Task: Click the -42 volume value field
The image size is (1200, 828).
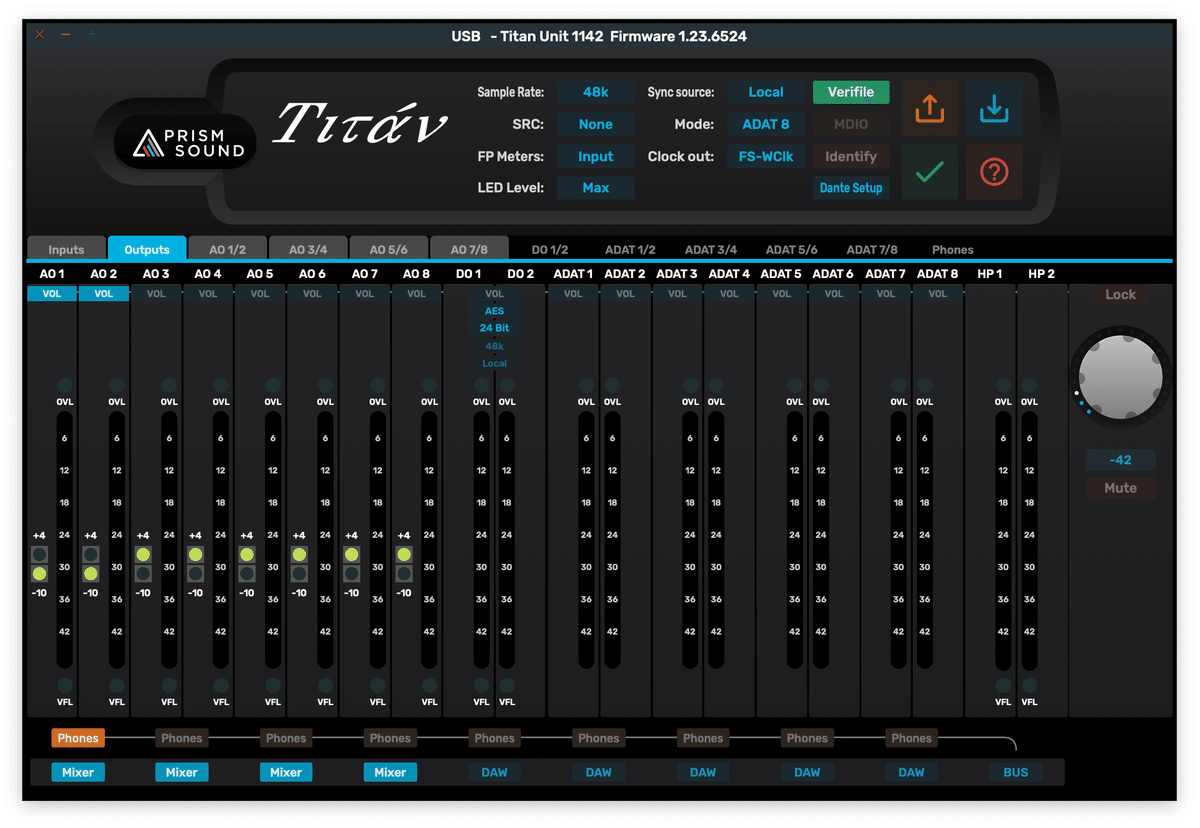Action: [x=1120, y=460]
